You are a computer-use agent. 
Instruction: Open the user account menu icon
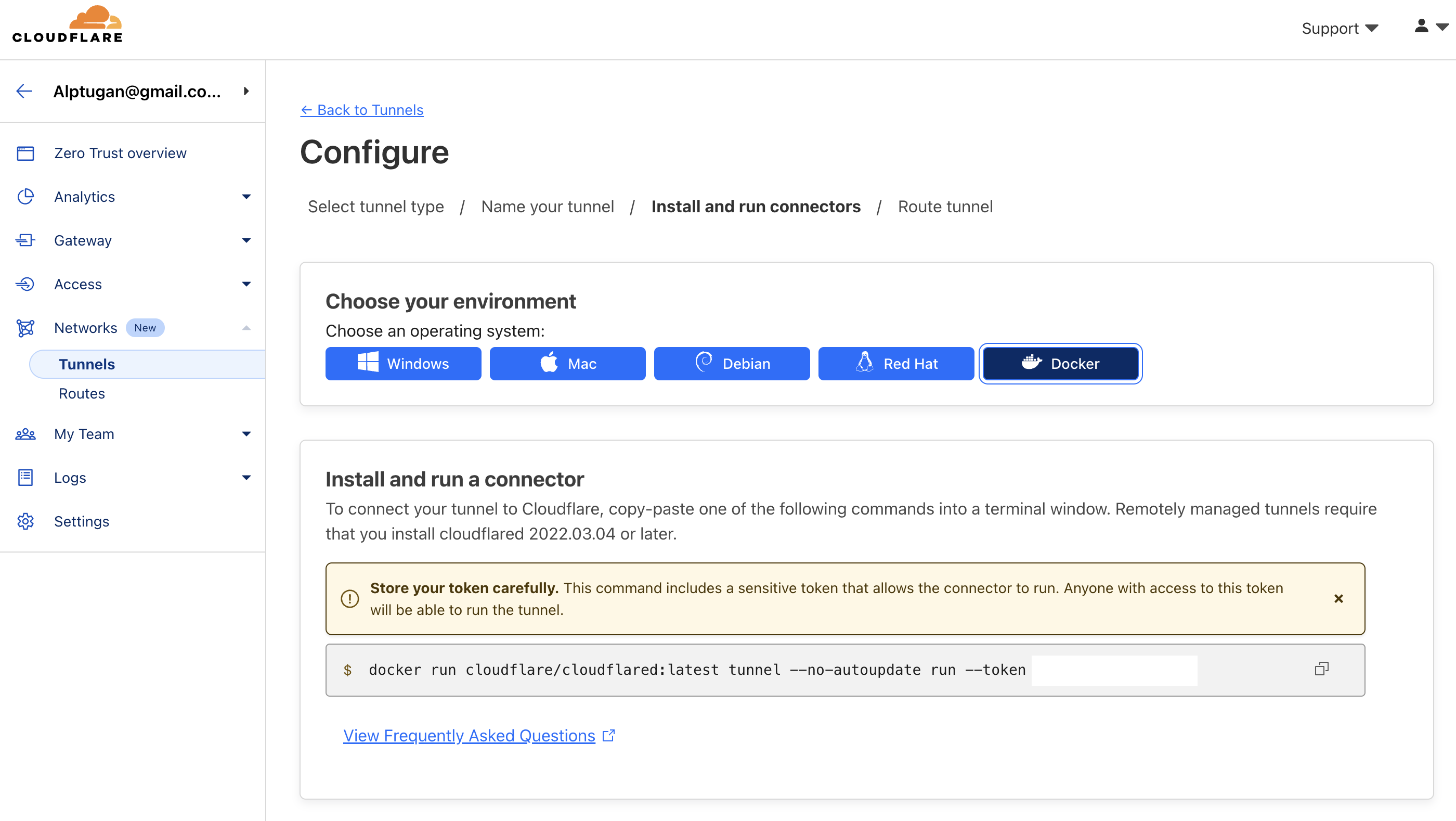[1431, 27]
